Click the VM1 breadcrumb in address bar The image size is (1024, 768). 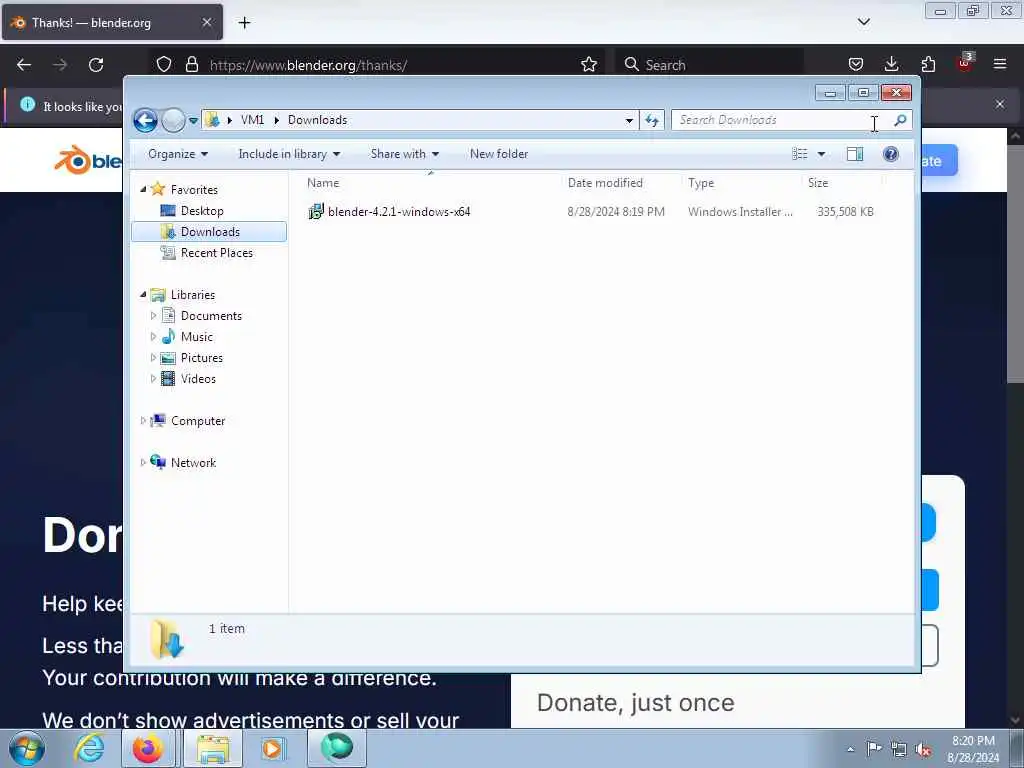click(252, 120)
